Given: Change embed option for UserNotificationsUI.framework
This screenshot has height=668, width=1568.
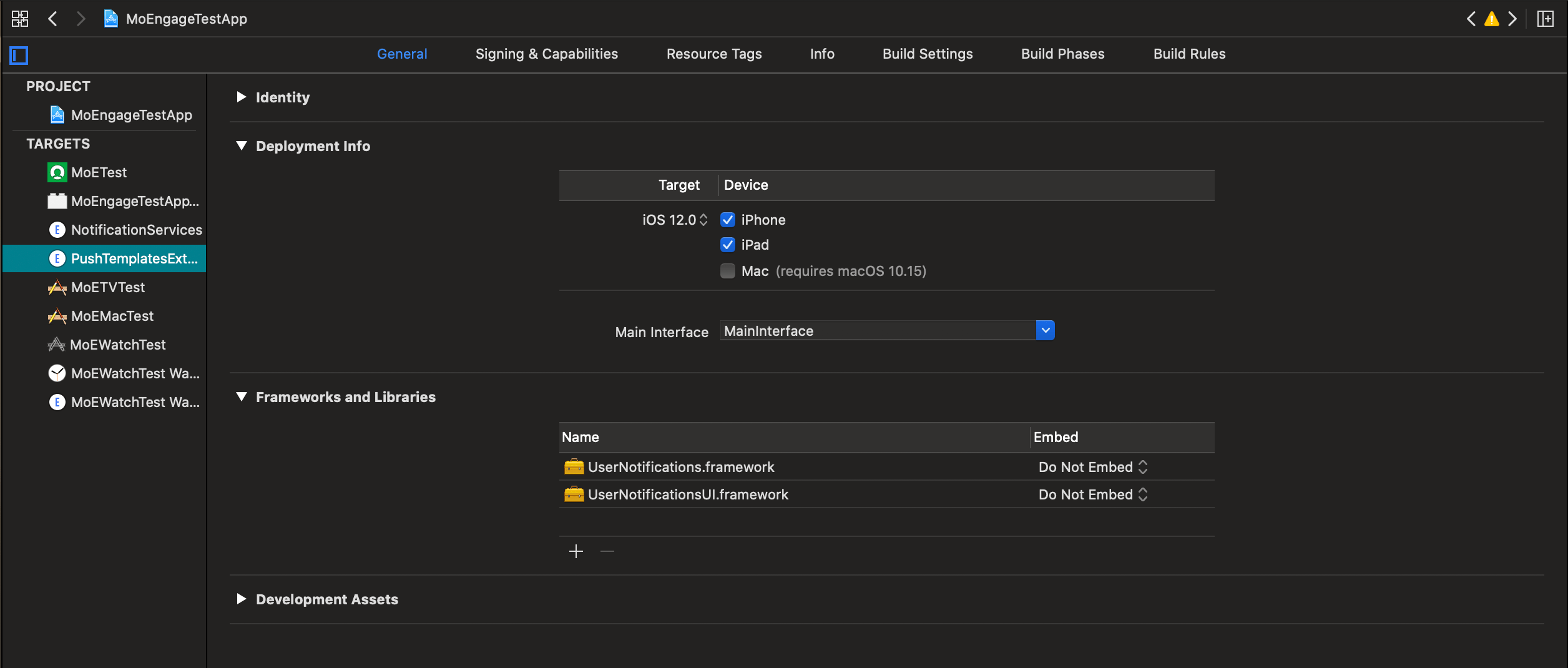Looking at the screenshot, I should coord(1093,494).
